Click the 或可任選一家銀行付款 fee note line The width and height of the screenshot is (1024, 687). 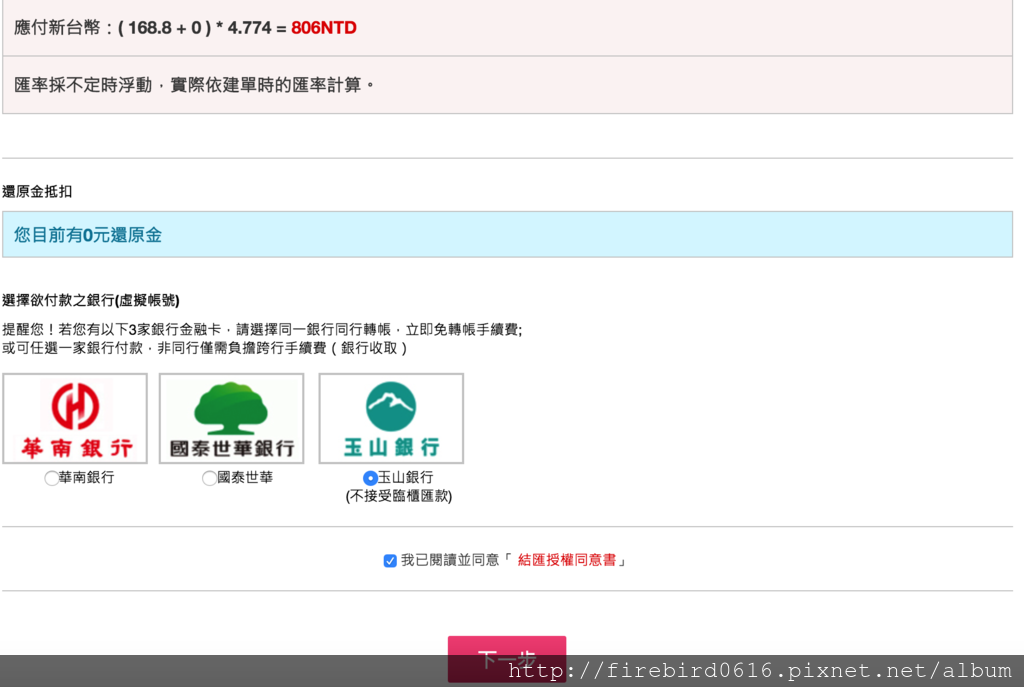(x=204, y=348)
